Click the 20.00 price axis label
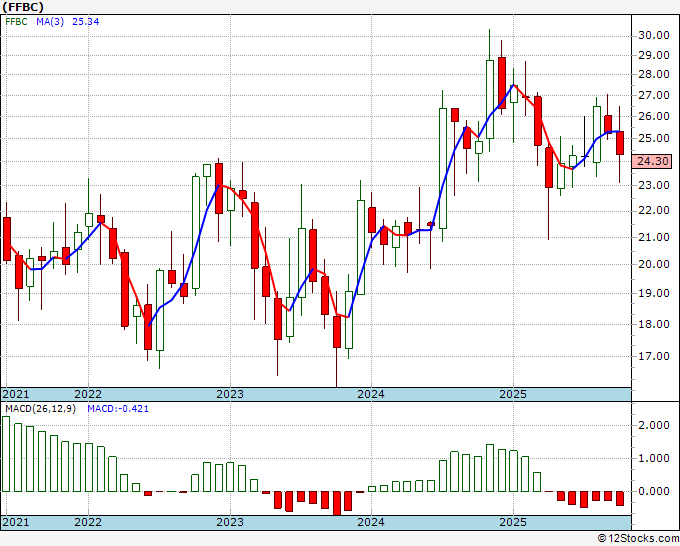This screenshot has height=546, width=680. pyautogui.click(x=654, y=264)
